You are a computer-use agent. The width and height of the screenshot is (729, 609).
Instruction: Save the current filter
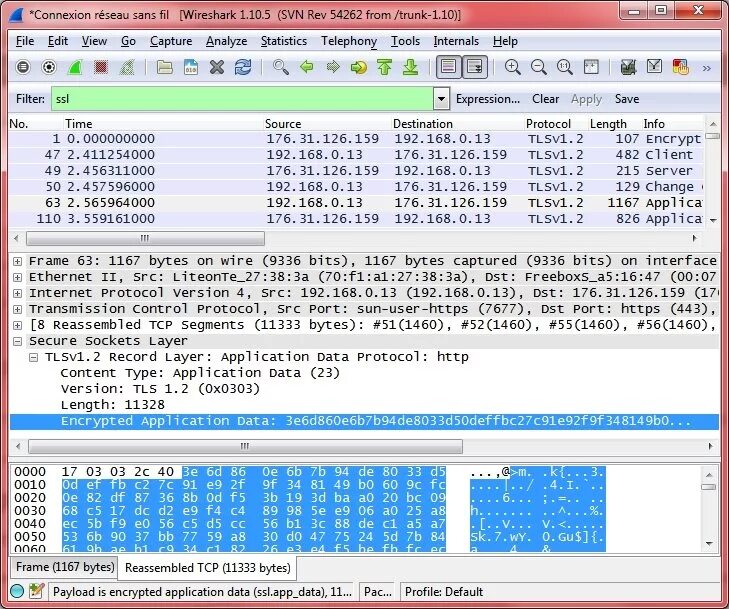(627, 99)
